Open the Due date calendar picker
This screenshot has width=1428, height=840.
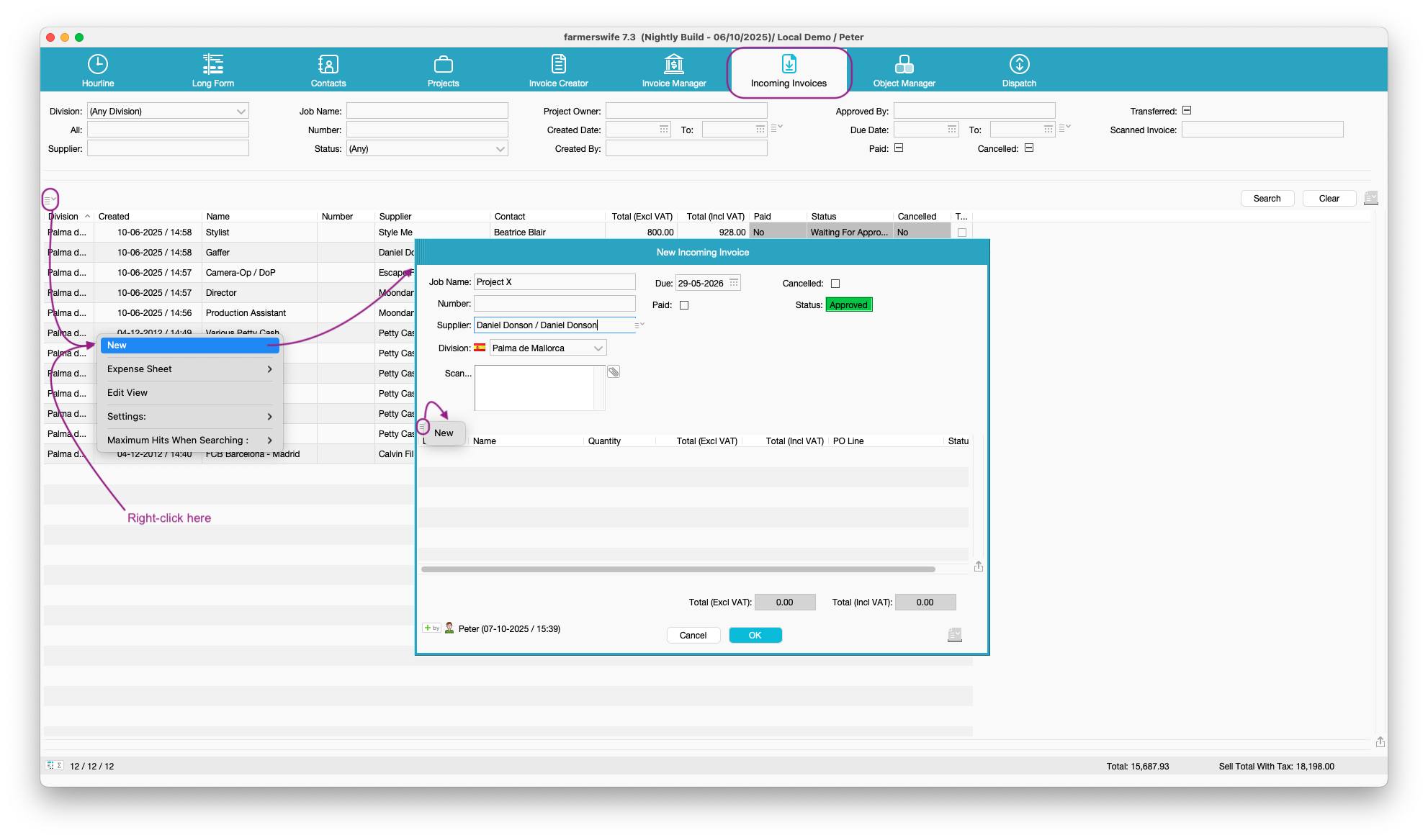(x=734, y=283)
